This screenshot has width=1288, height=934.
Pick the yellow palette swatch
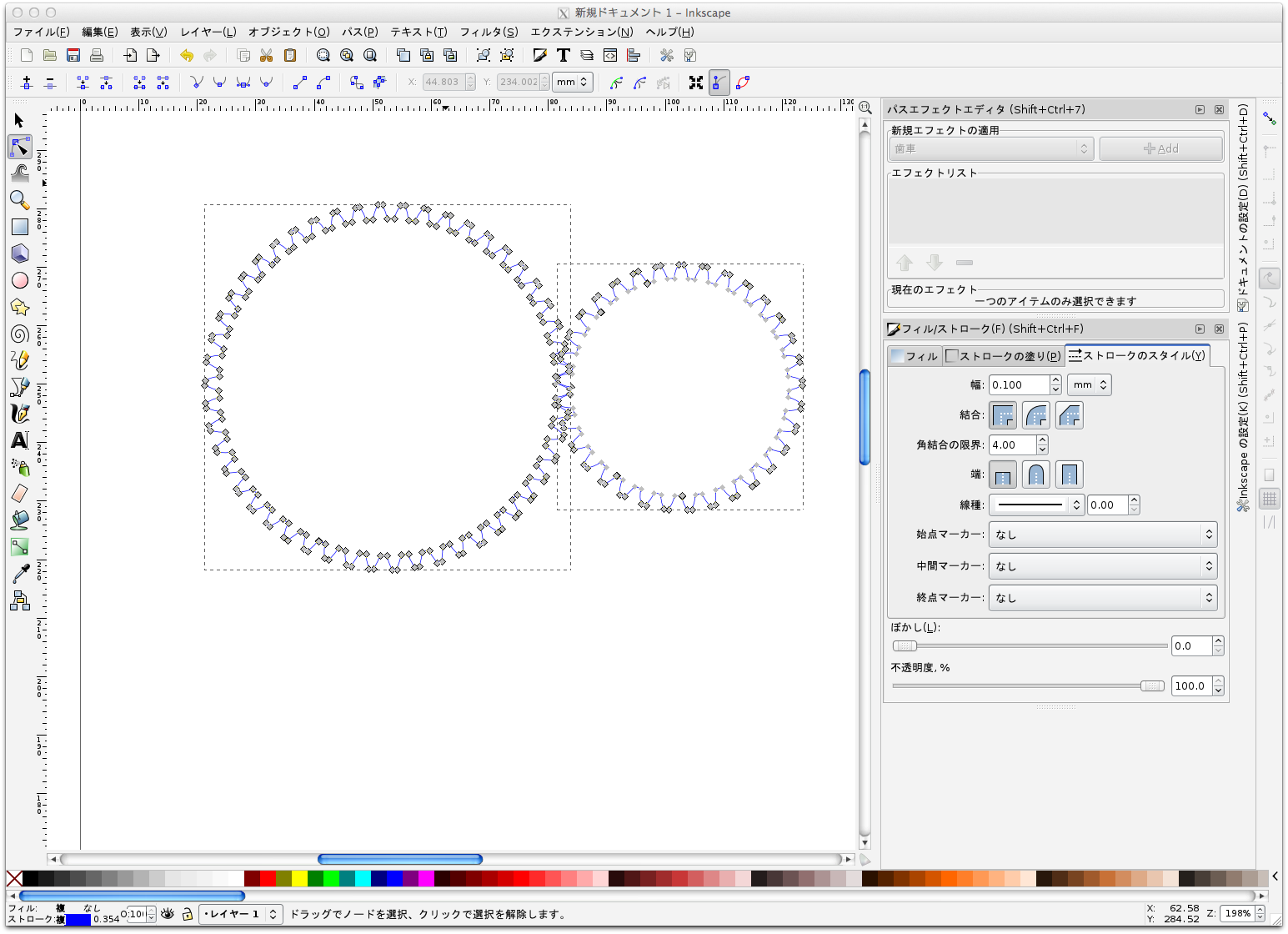coord(299,878)
